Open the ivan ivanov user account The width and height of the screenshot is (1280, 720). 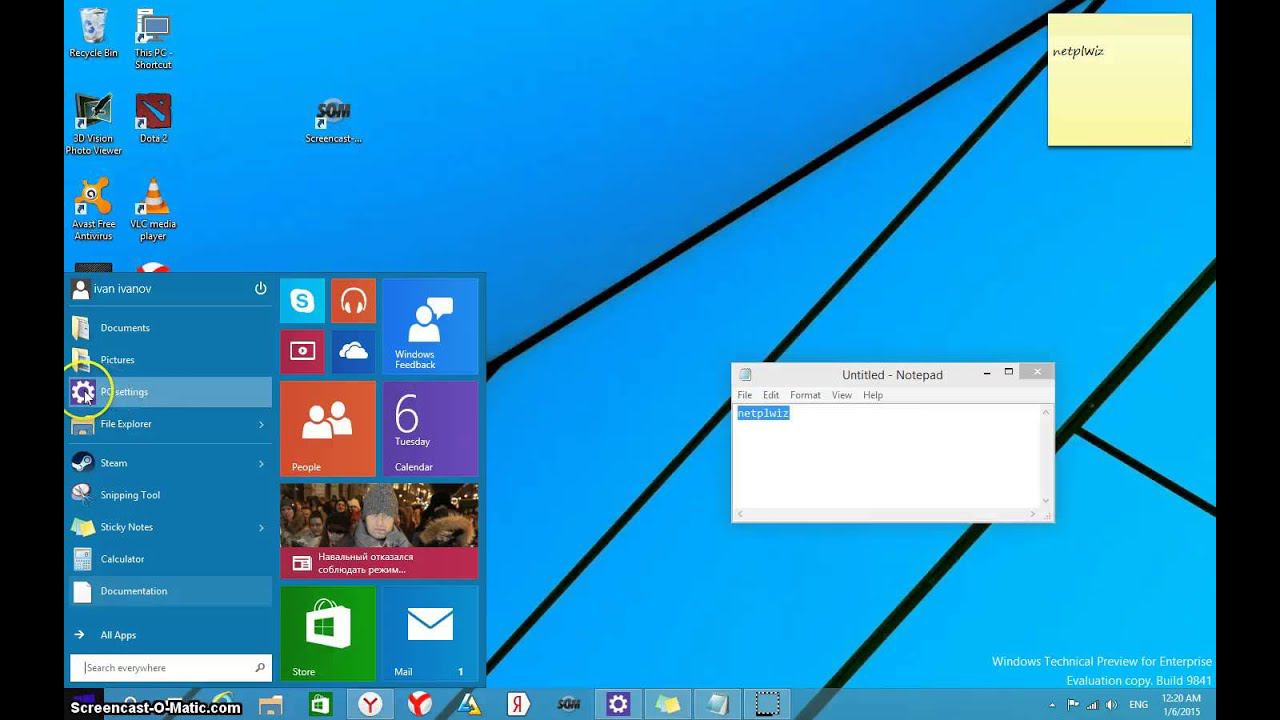[112, 288]
